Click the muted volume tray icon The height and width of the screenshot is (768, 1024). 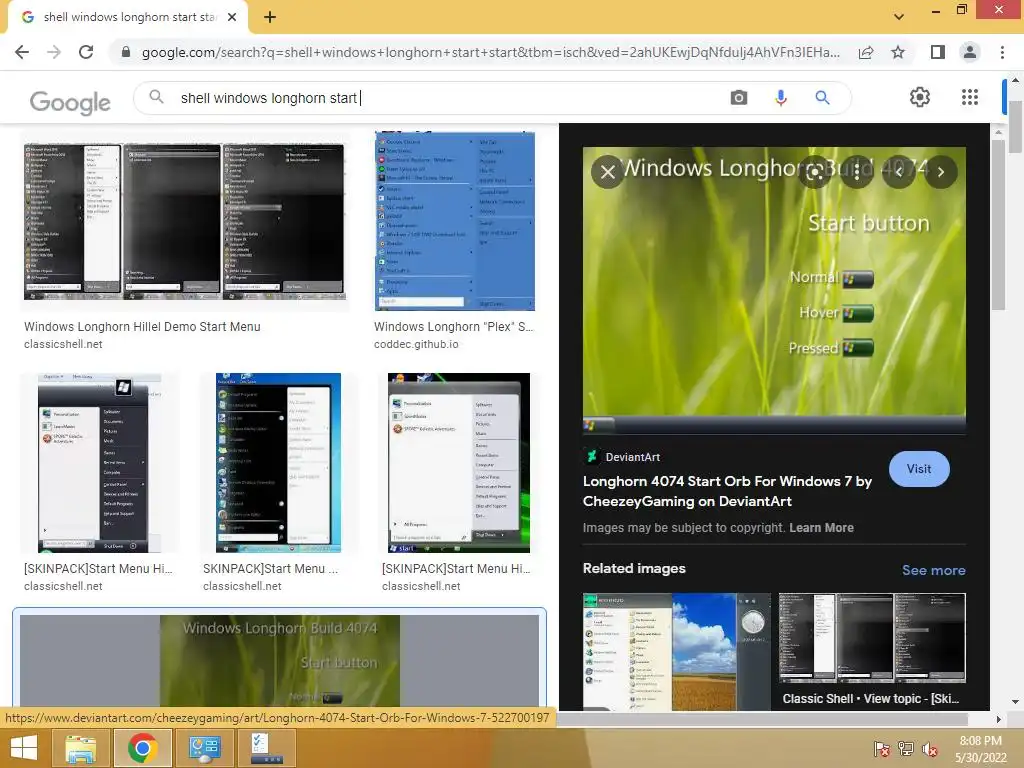(x=930, y=750)
